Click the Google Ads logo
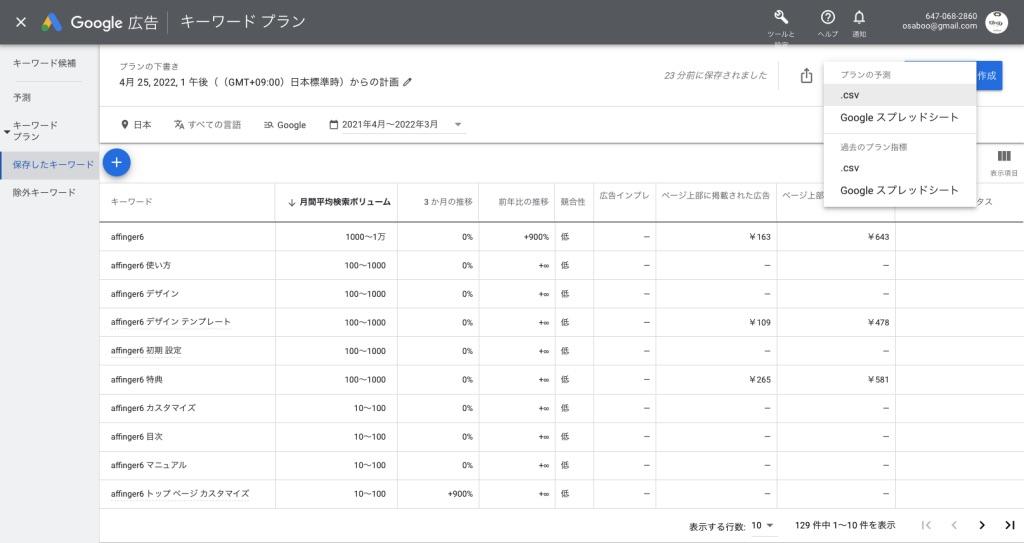 pyautogui.click(x=52, y=22)
